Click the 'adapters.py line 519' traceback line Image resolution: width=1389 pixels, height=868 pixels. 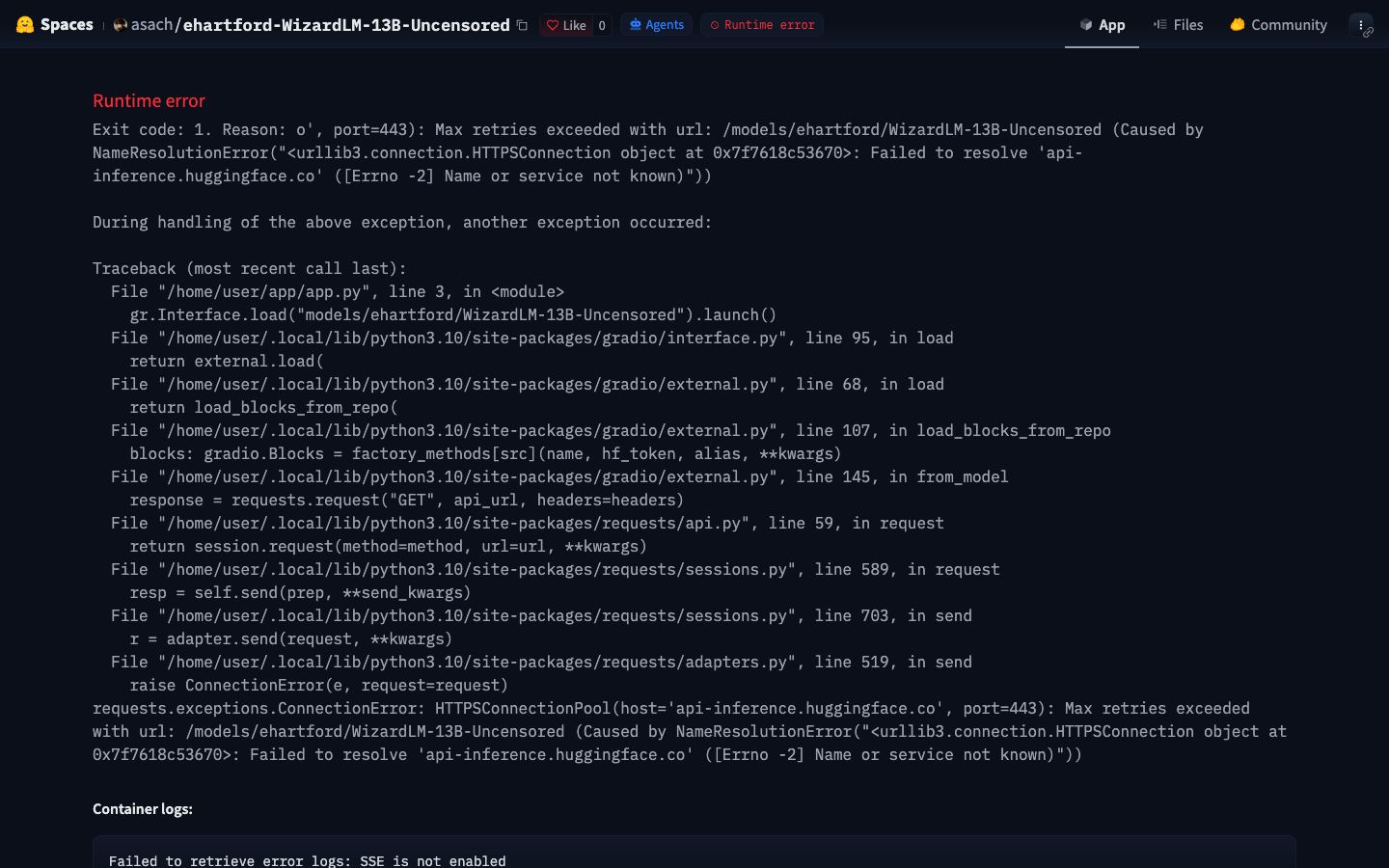coord(541,662)
